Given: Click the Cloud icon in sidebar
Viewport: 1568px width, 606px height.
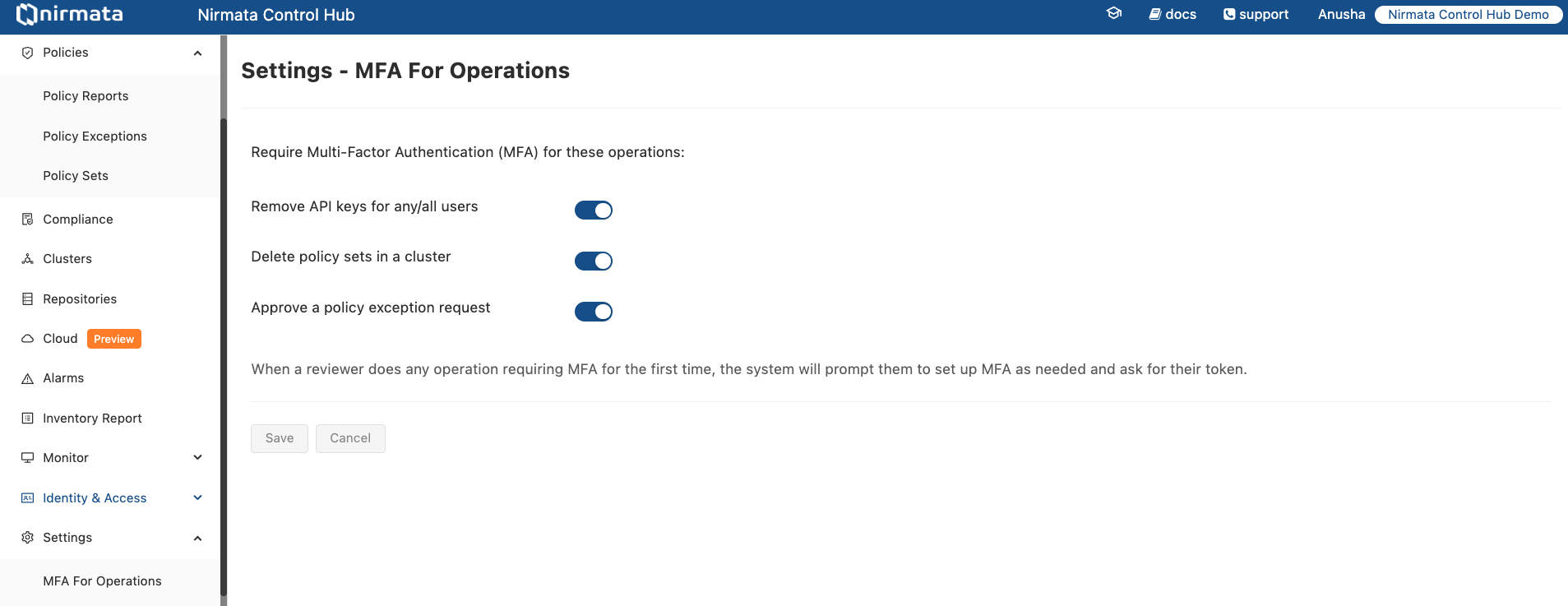Looking at the screenshot, I should (x=27, y=338).
